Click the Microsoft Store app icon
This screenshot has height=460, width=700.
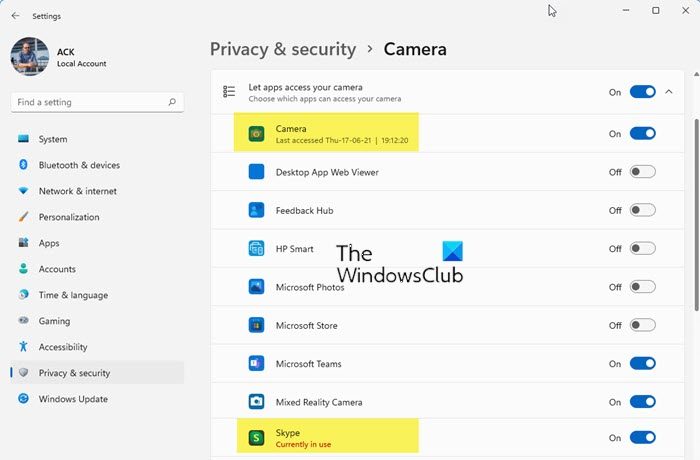point(256,325)
